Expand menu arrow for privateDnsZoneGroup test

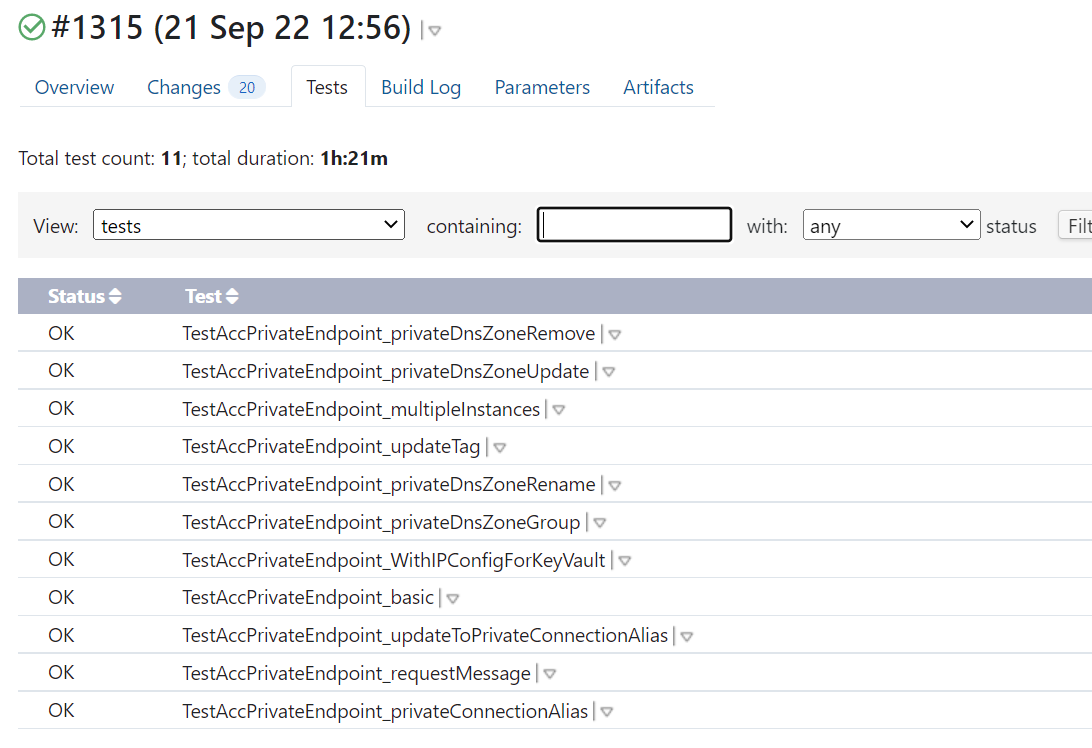(600, 523)
